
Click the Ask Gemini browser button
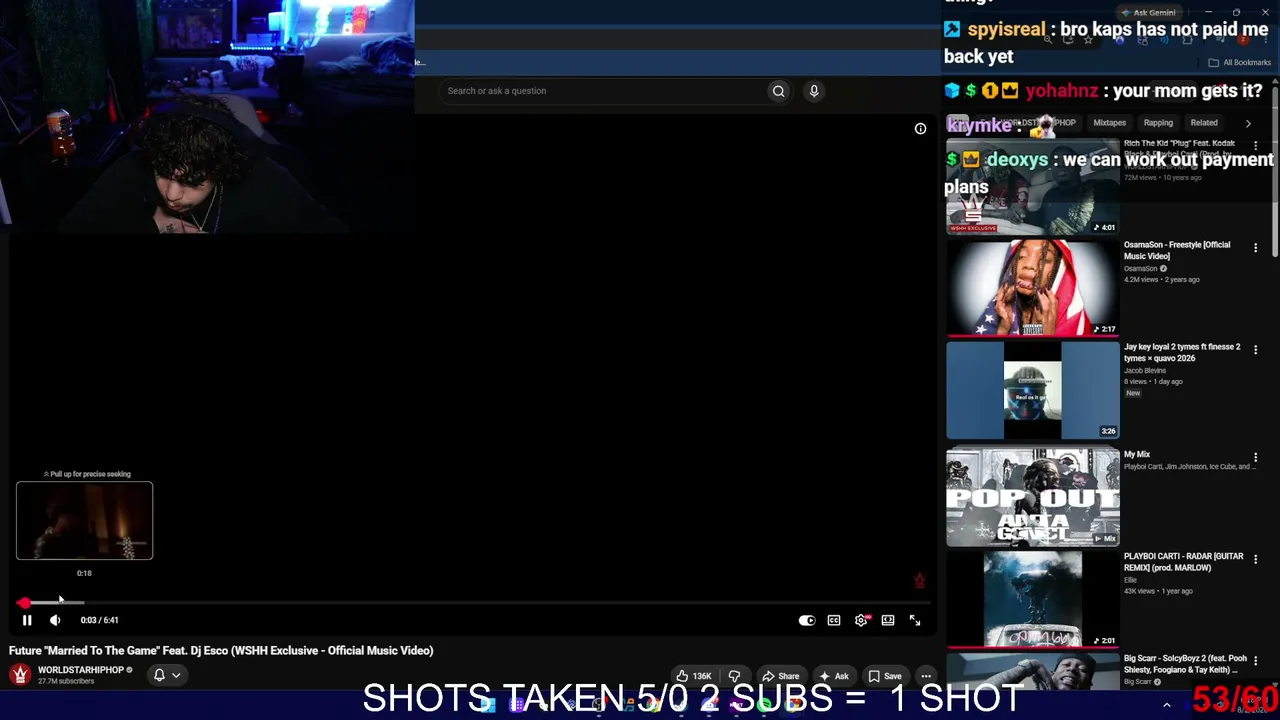pyautogui.click(x=1149, y=13)
